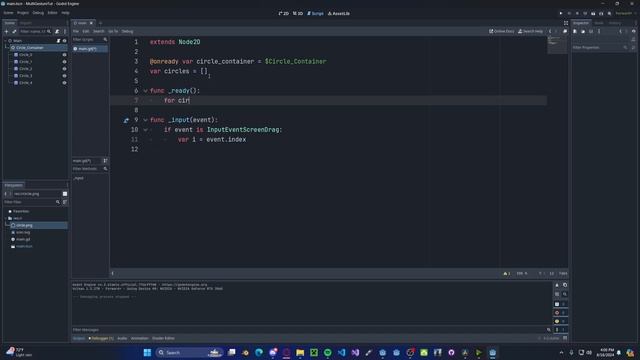Toggle scripts panel arrow at editor bottom

113,273
